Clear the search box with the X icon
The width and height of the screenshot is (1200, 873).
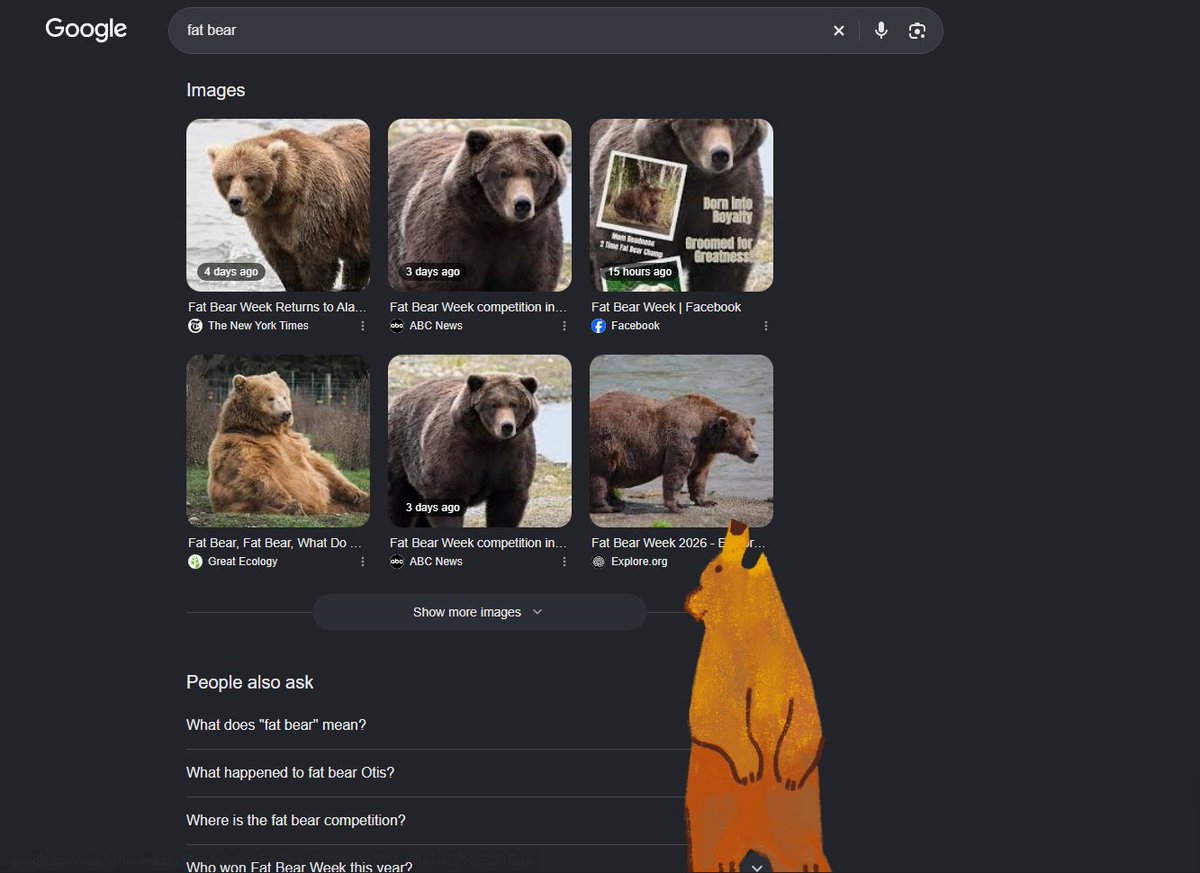839,31
